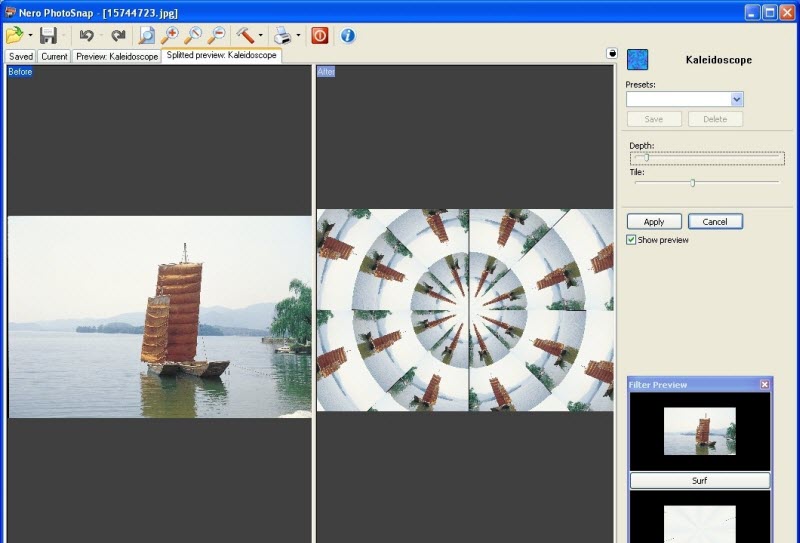This screenshot has width=800, height=543.
Task: Redo the last undone action
Action: coord(118,35)
